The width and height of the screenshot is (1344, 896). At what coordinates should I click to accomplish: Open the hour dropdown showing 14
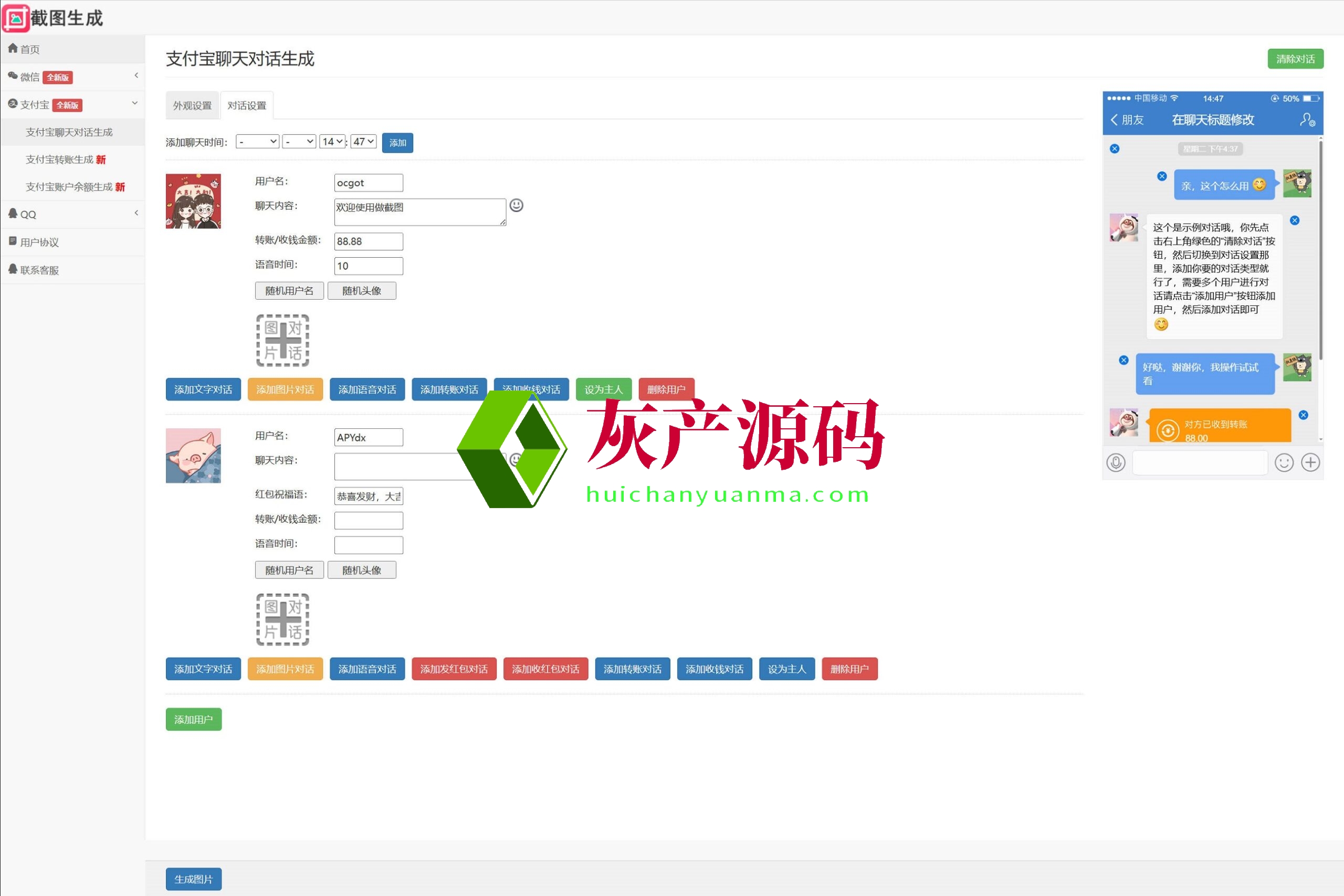tap(332, 142)
